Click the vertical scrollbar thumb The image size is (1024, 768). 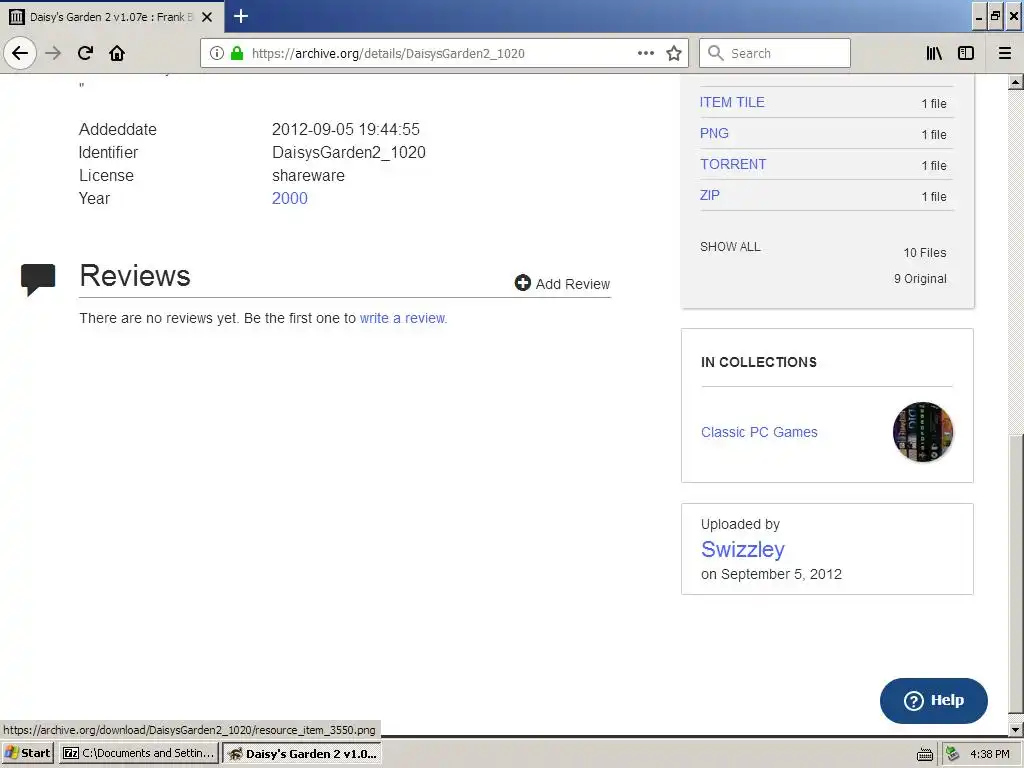click(1016, 573)
